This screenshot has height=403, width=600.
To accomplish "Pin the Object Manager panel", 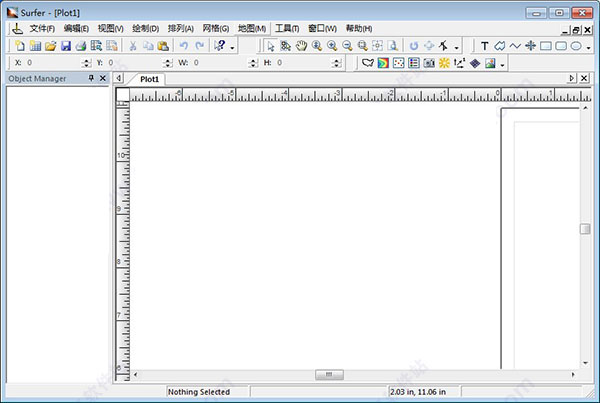I will pyautogui.click(x=91, y=78).
